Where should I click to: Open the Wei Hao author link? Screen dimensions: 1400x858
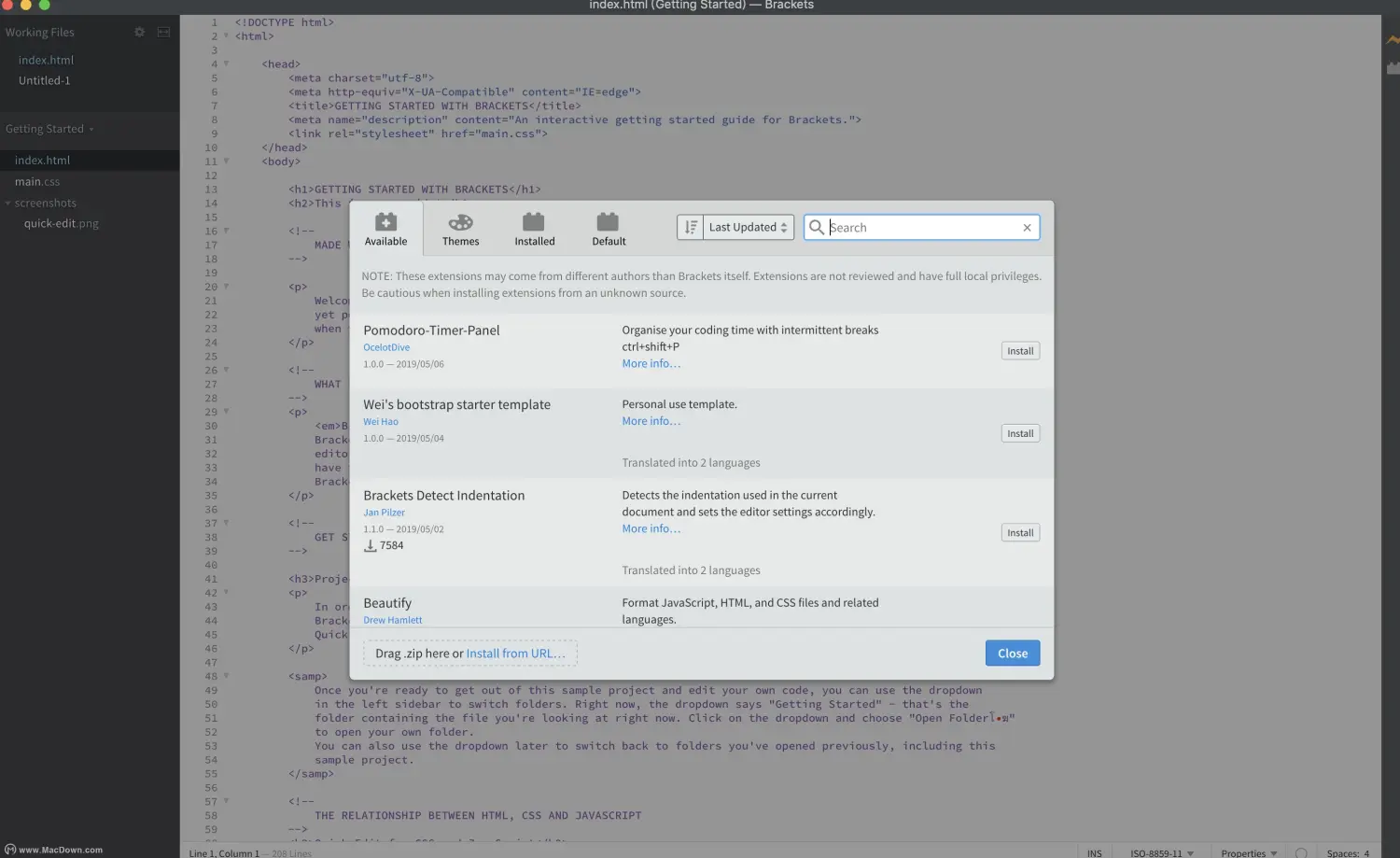pos(381,422)
